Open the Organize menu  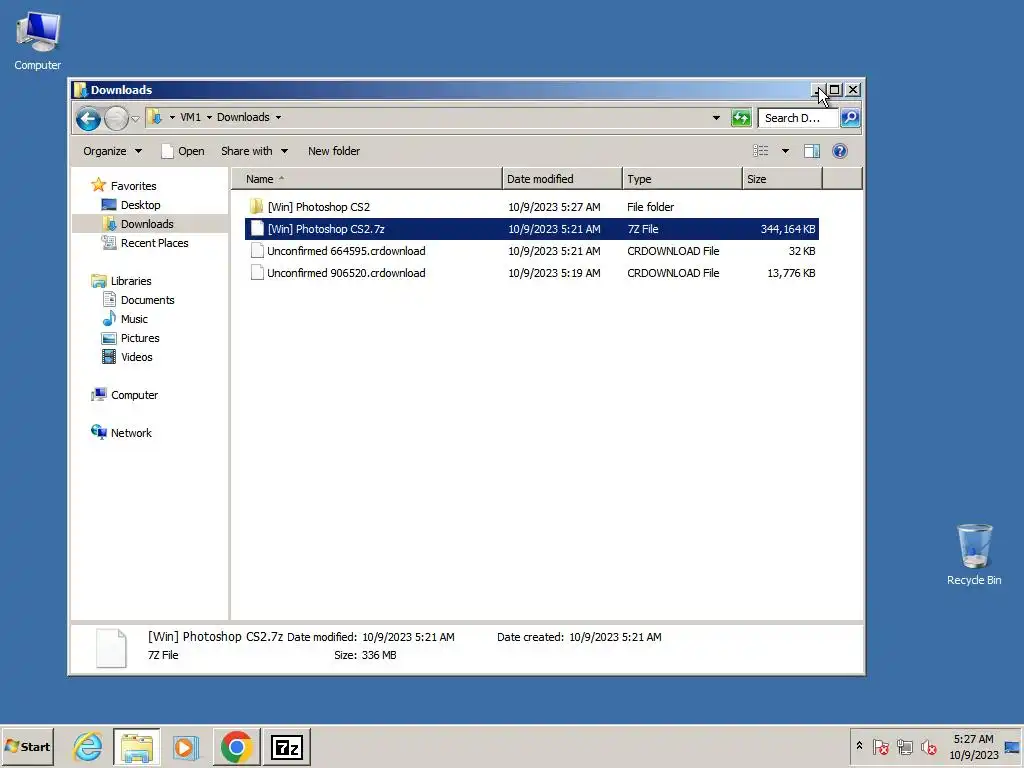pos(112,151)
